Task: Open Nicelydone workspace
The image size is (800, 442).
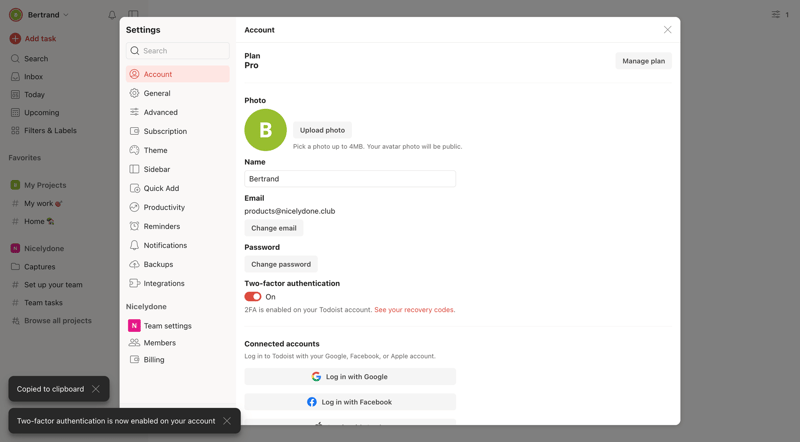Action: (x=44, y=249)
